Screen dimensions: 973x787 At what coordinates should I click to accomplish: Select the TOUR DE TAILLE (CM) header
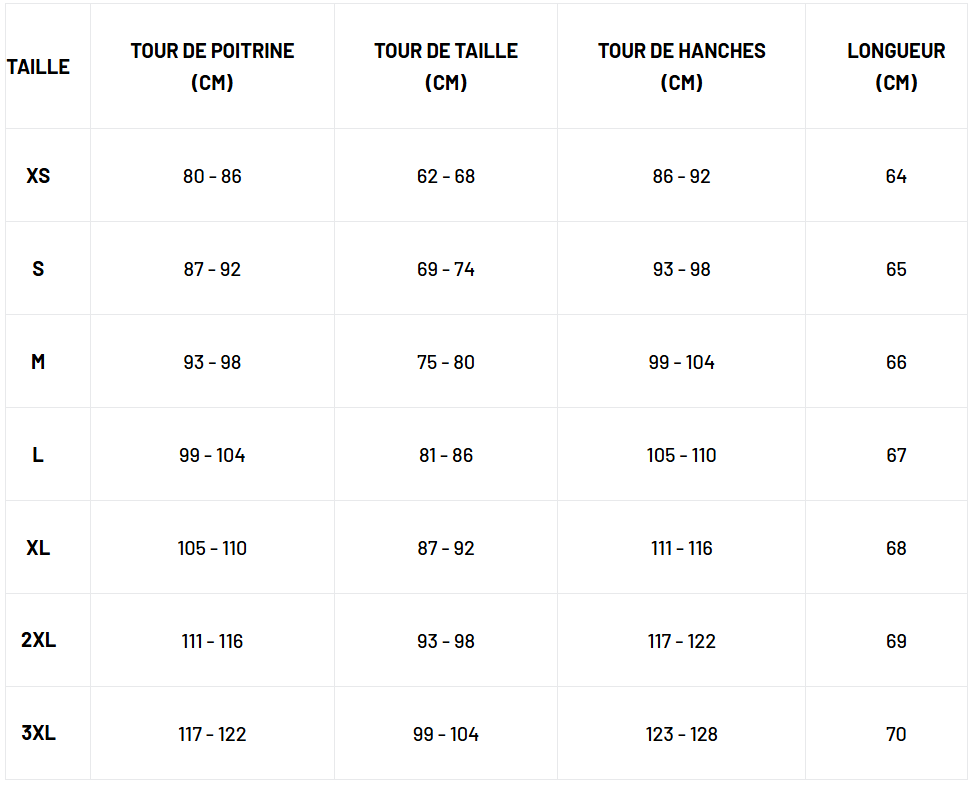pos(446,67)
